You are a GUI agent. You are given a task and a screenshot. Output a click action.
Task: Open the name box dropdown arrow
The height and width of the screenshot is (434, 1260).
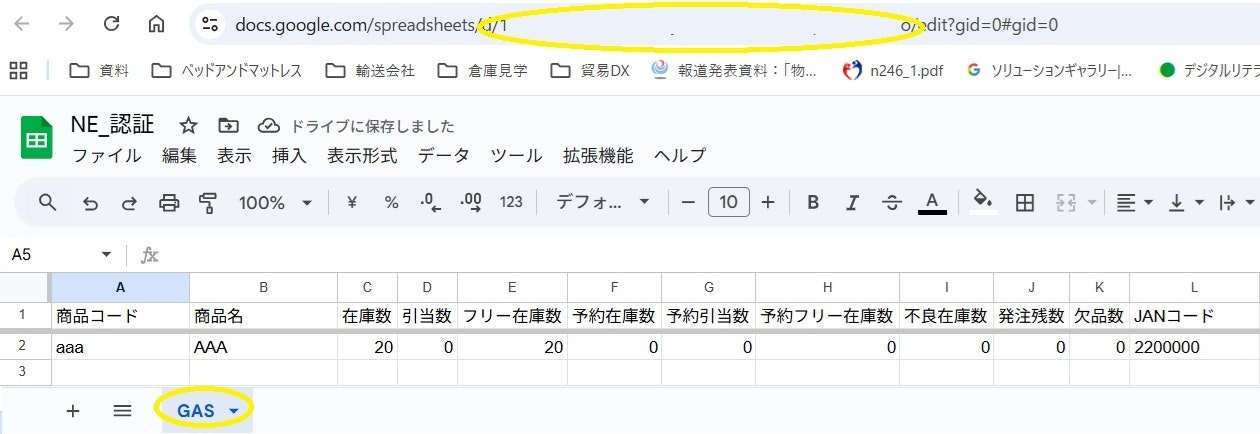pyautogui.click(x=106, y=255)
